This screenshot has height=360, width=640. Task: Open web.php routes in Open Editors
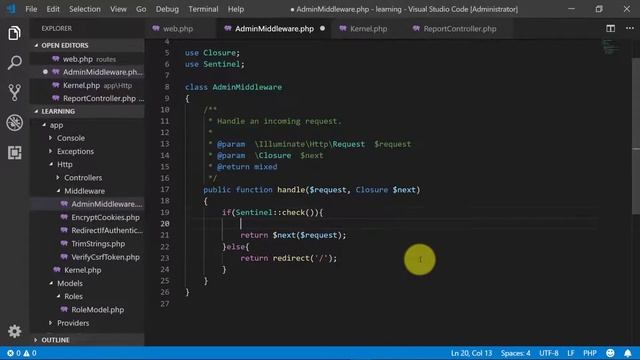point(87,59)
